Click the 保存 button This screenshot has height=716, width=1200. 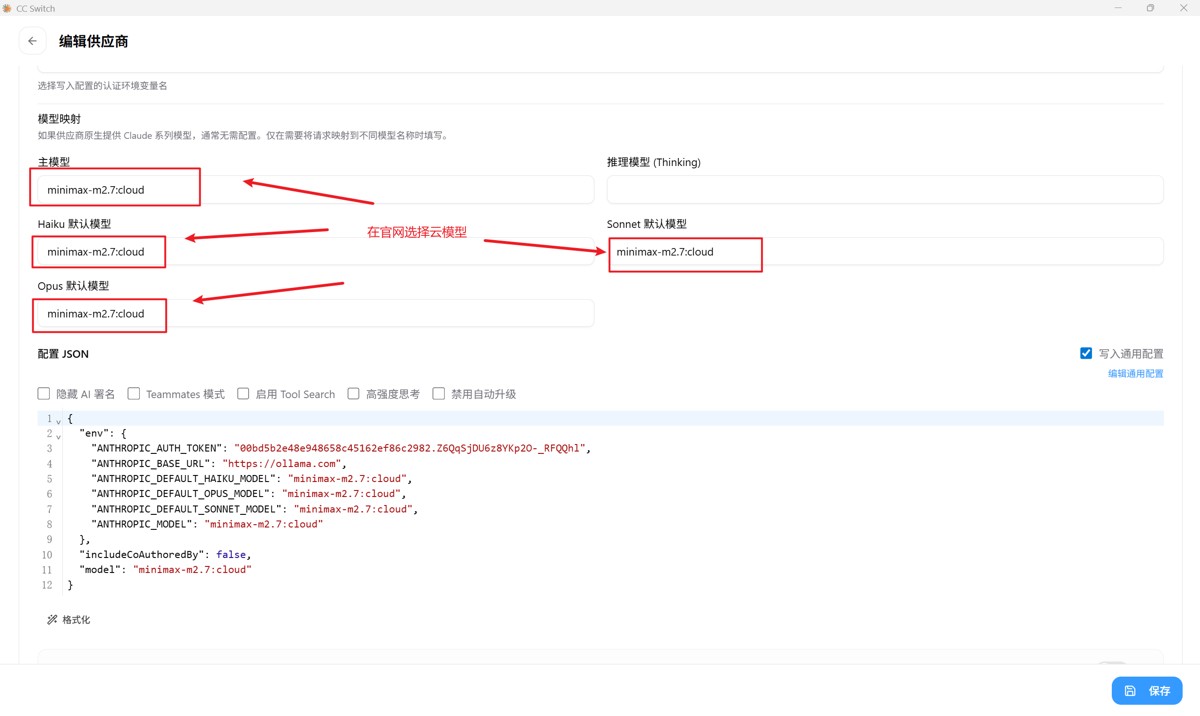point(1147,691)
